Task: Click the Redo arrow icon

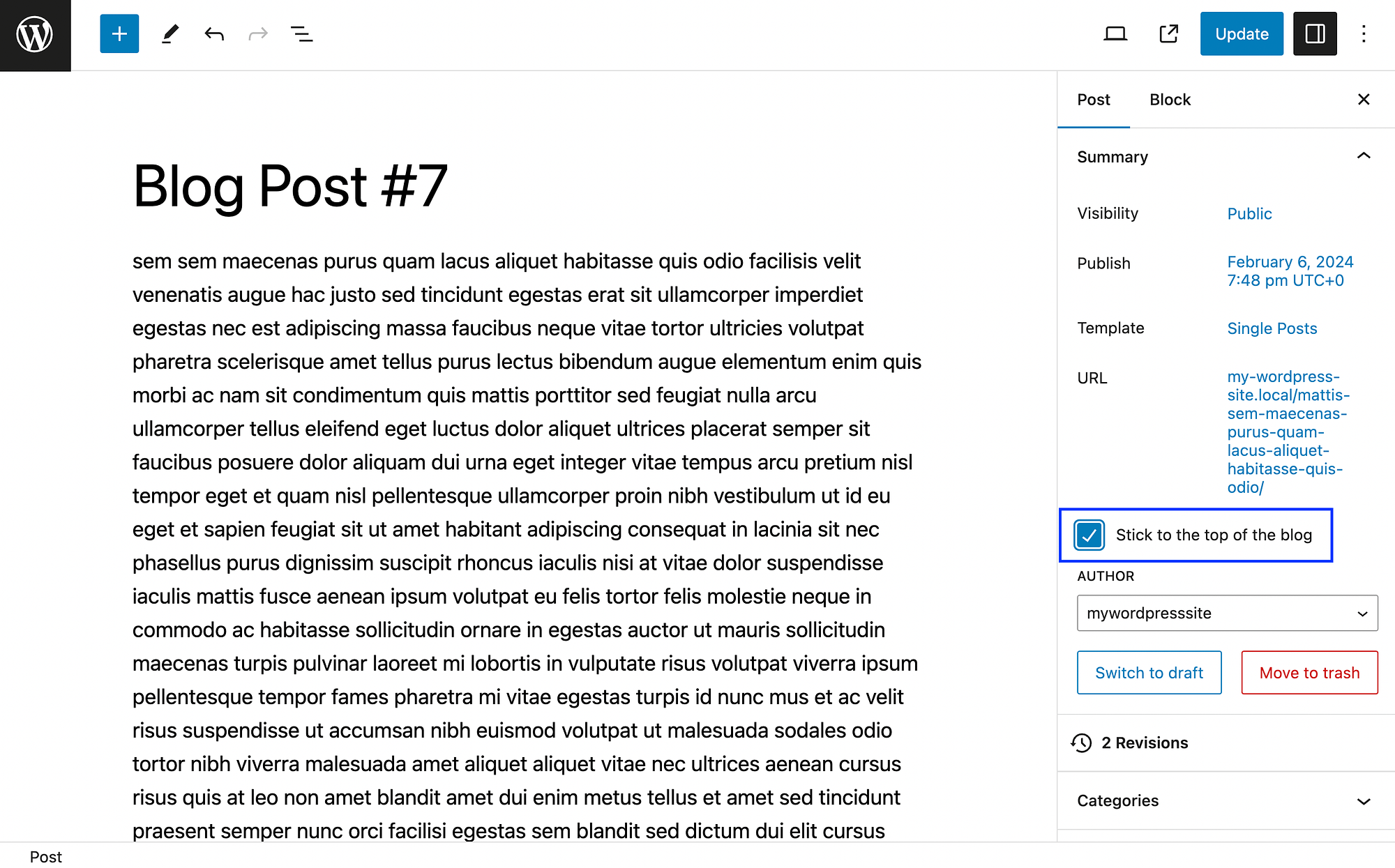Action: 257,34
